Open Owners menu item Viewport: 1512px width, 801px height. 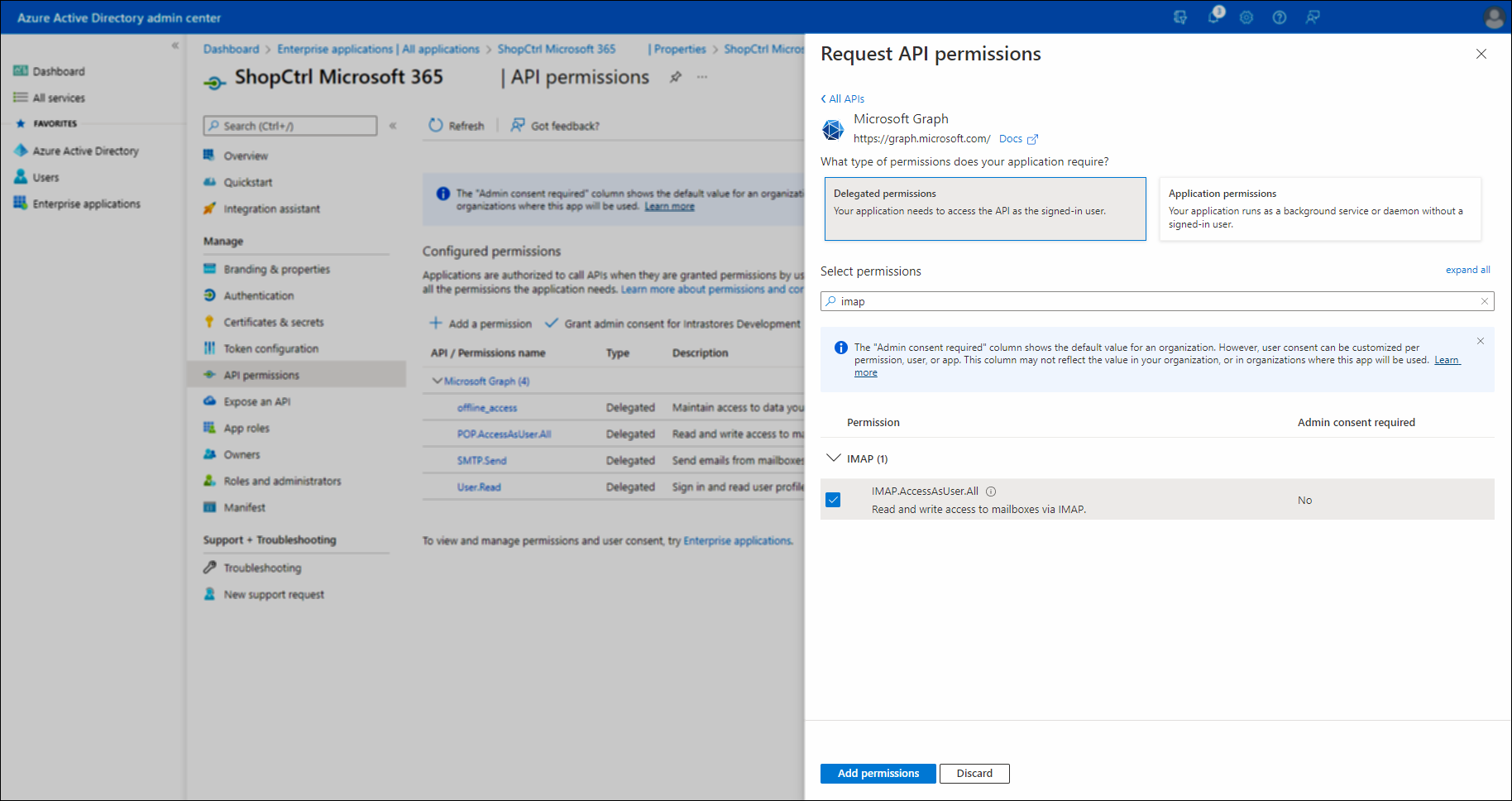(242, 454)
